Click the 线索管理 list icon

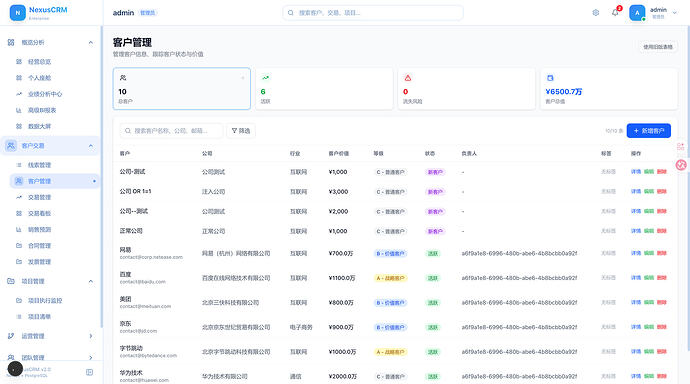[19, 165]
